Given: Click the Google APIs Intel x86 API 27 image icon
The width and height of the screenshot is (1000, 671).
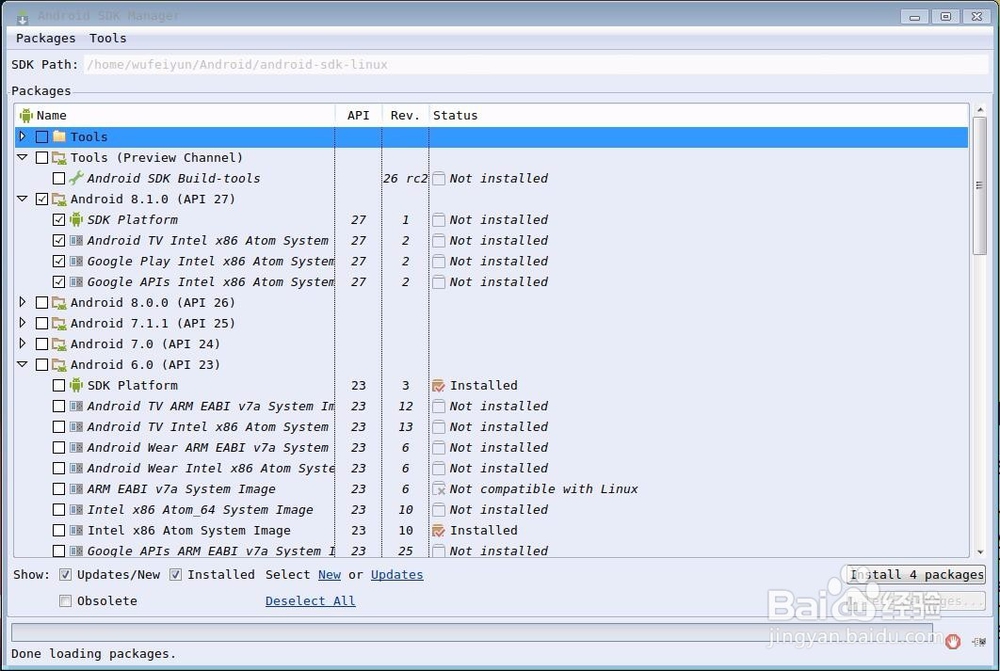Looking at the screenshot, I should 76,282.
